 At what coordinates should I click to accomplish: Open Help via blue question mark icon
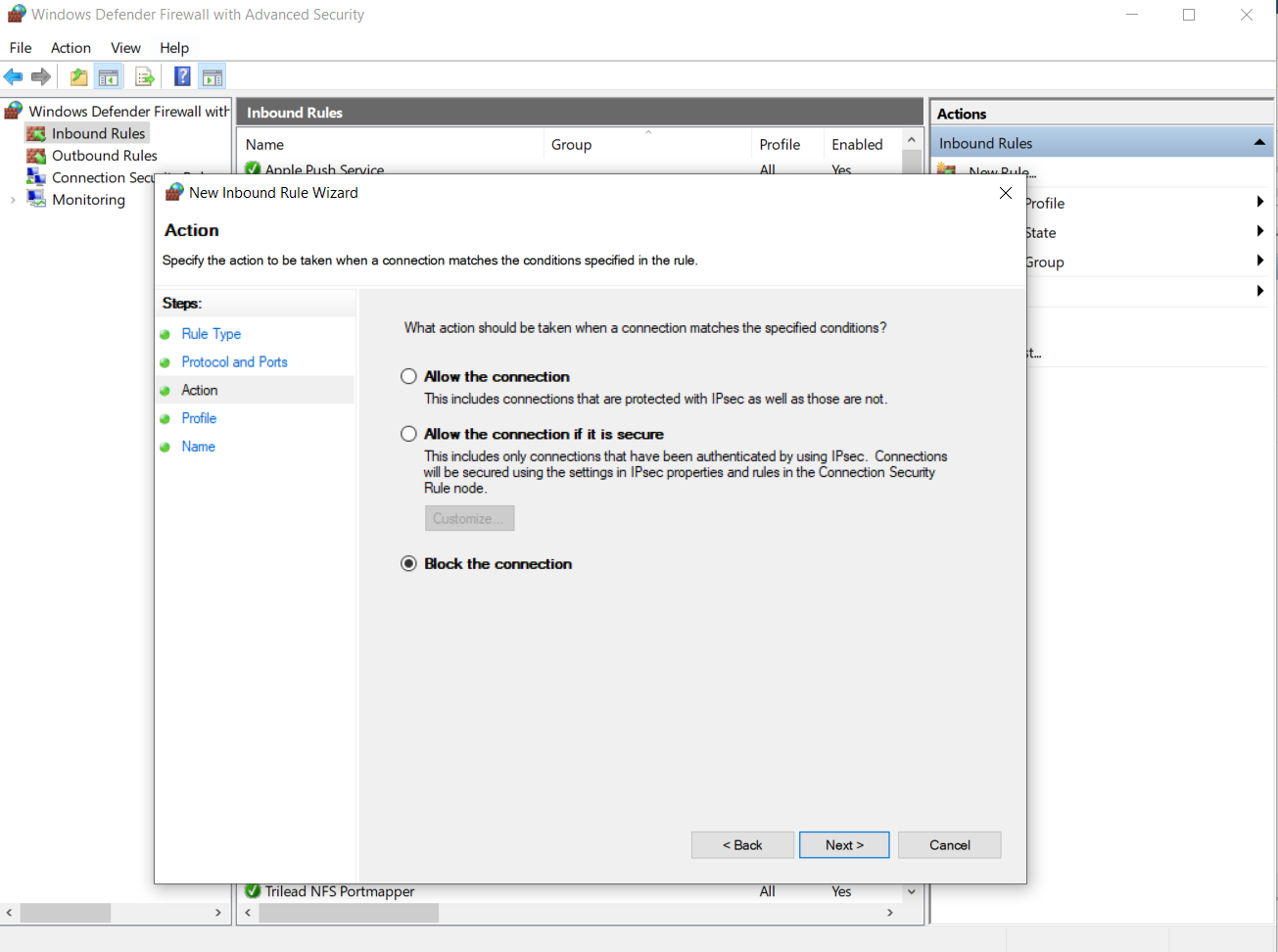tap(182, 77)
